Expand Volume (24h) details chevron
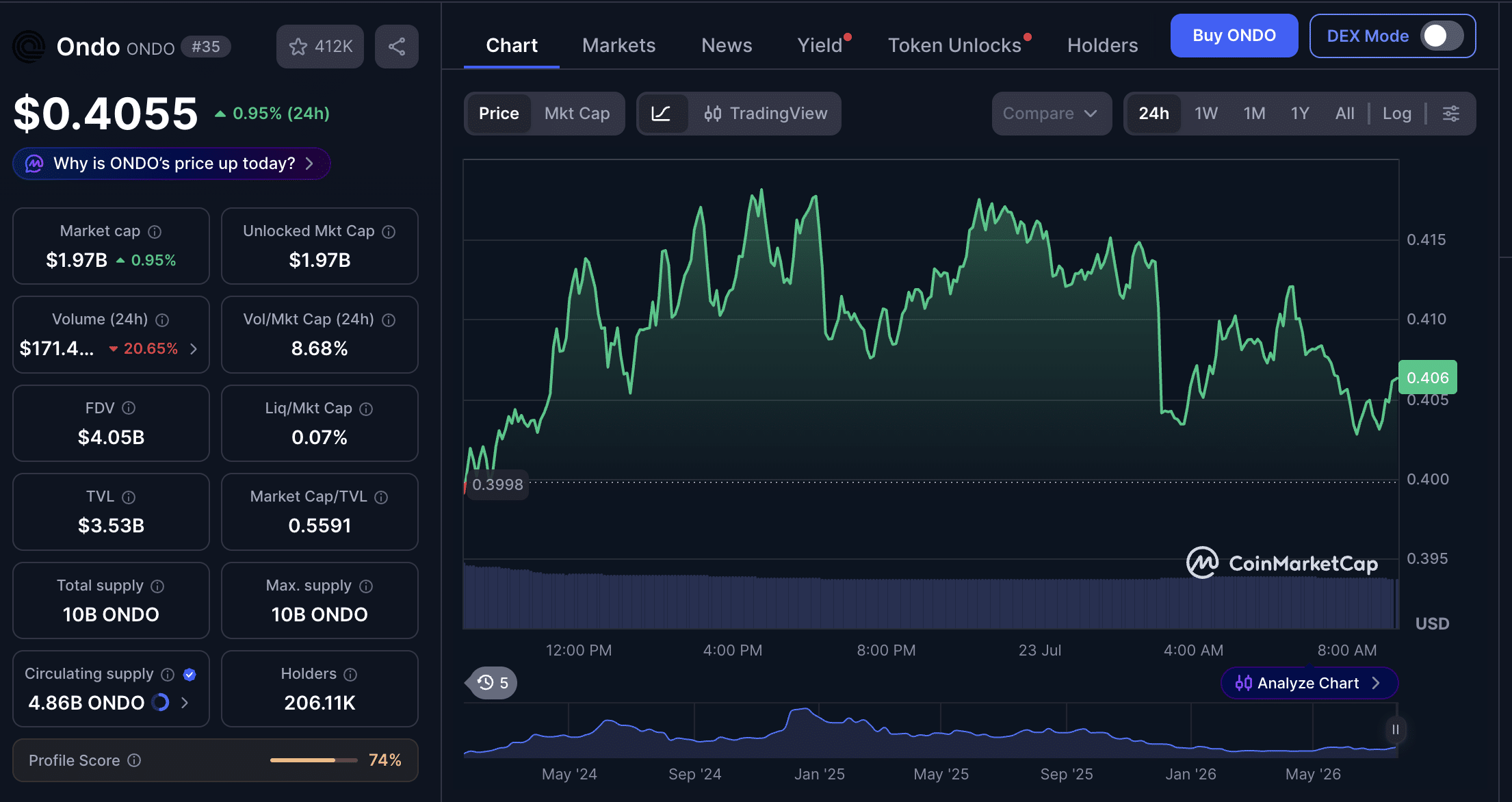This screenshot has height=802, width=1512. [x=194, y=349]
